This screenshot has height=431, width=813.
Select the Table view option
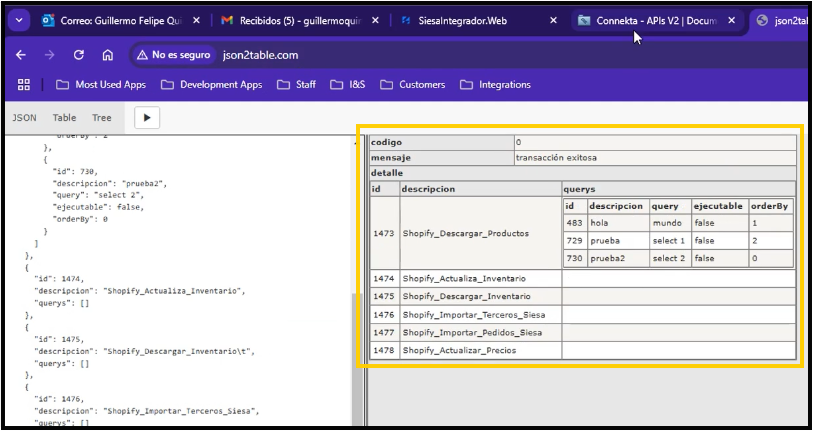click(x=64, y=118)
